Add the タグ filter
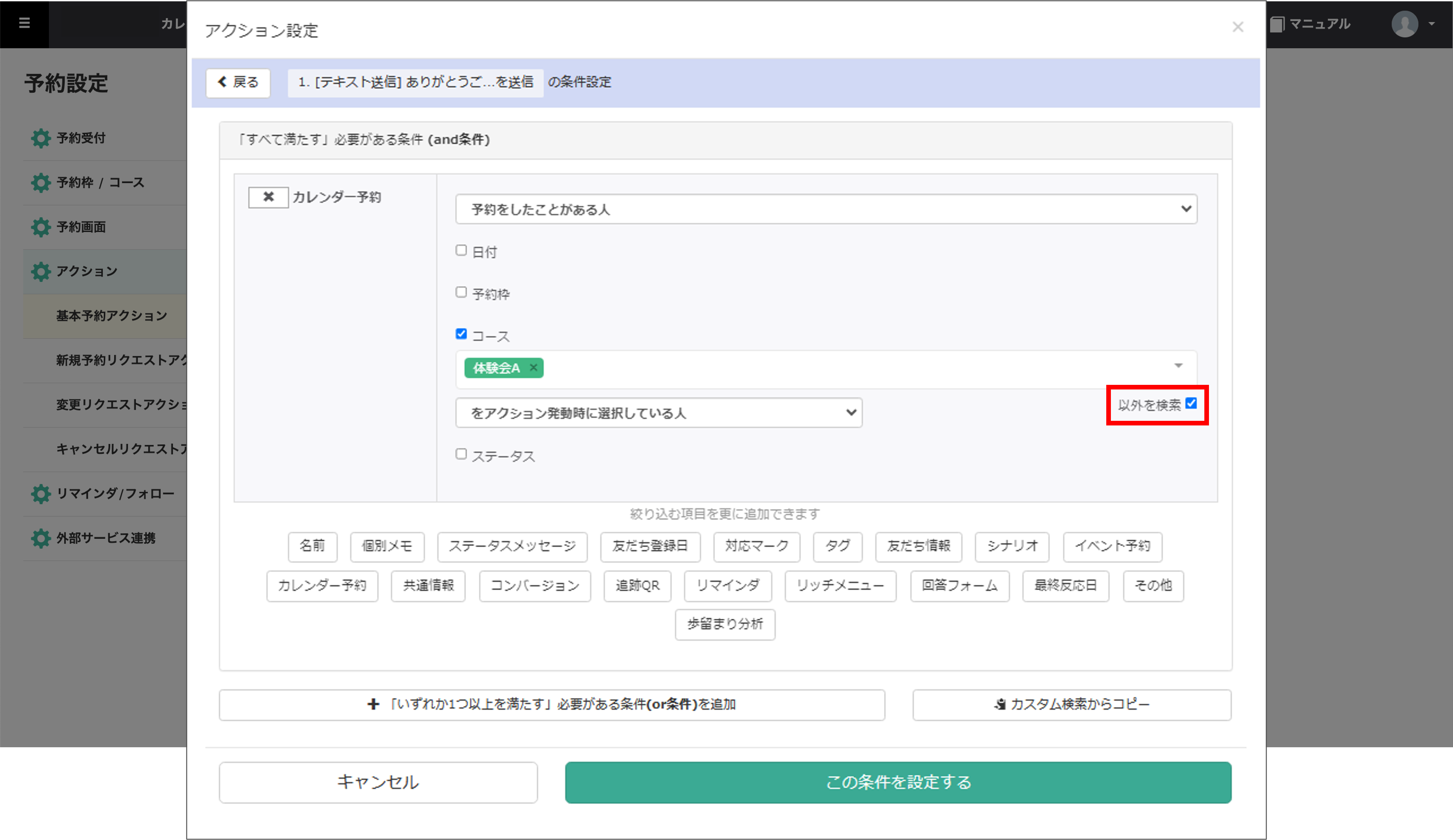This screenshot has height=840, width=1453. [837, 546]
